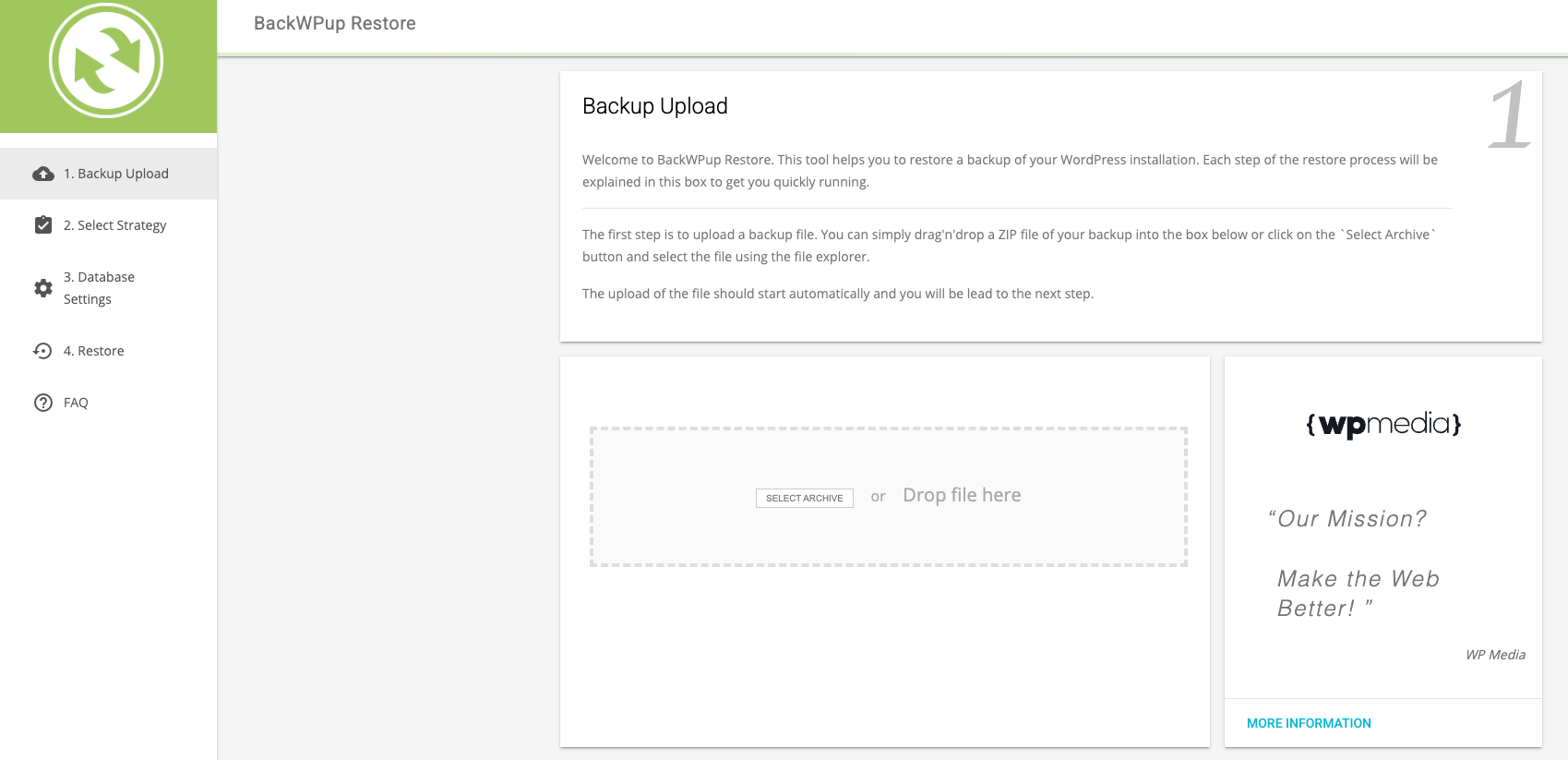1568x760 pixels.
Task: Click the wpmedia logo image
Action: point(1383,424)
